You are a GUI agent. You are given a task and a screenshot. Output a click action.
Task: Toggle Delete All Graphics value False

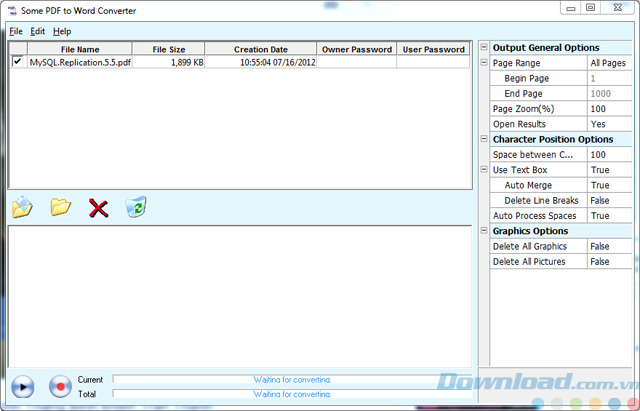610,246
